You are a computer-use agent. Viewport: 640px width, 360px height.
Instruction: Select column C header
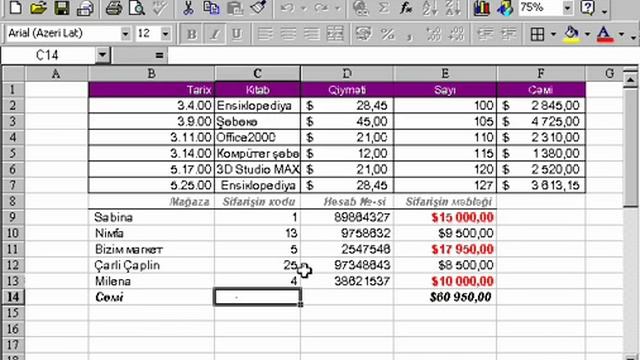pyautogui.click(x=257, y=73)
